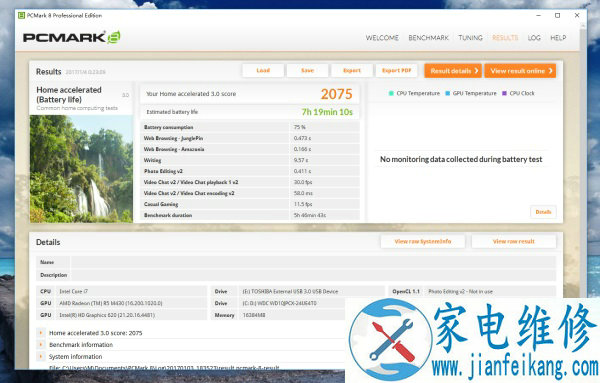Expand the Benchmark information section
This screenshot has height=383, width=600.
pyautogui.click(x=41, y=345)
